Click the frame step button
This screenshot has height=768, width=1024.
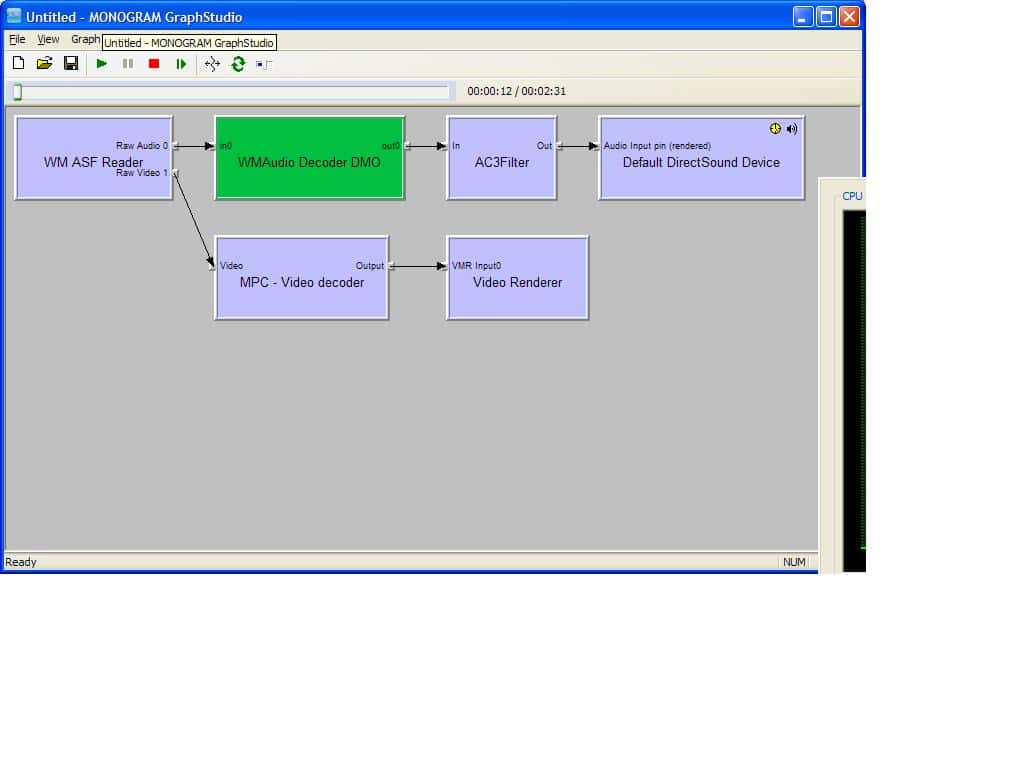tap(181, 63)
